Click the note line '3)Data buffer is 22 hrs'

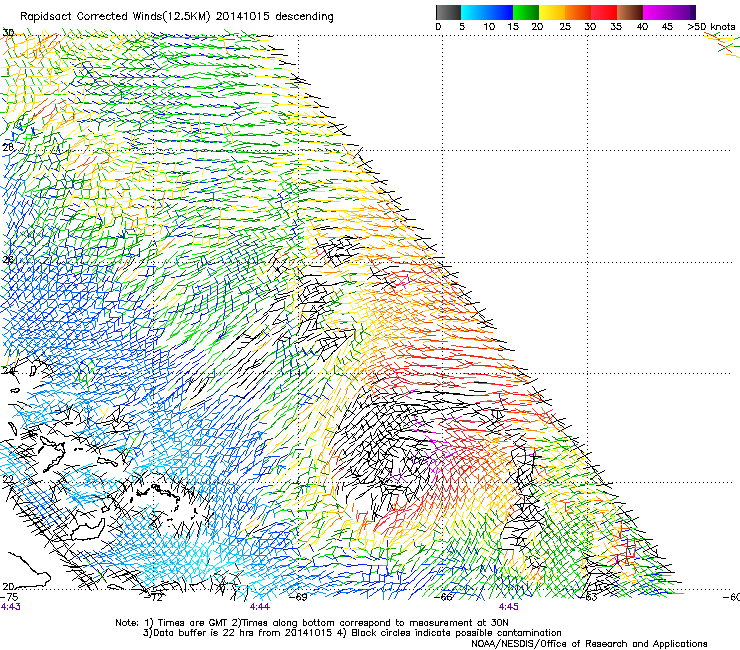coord(352,633)
